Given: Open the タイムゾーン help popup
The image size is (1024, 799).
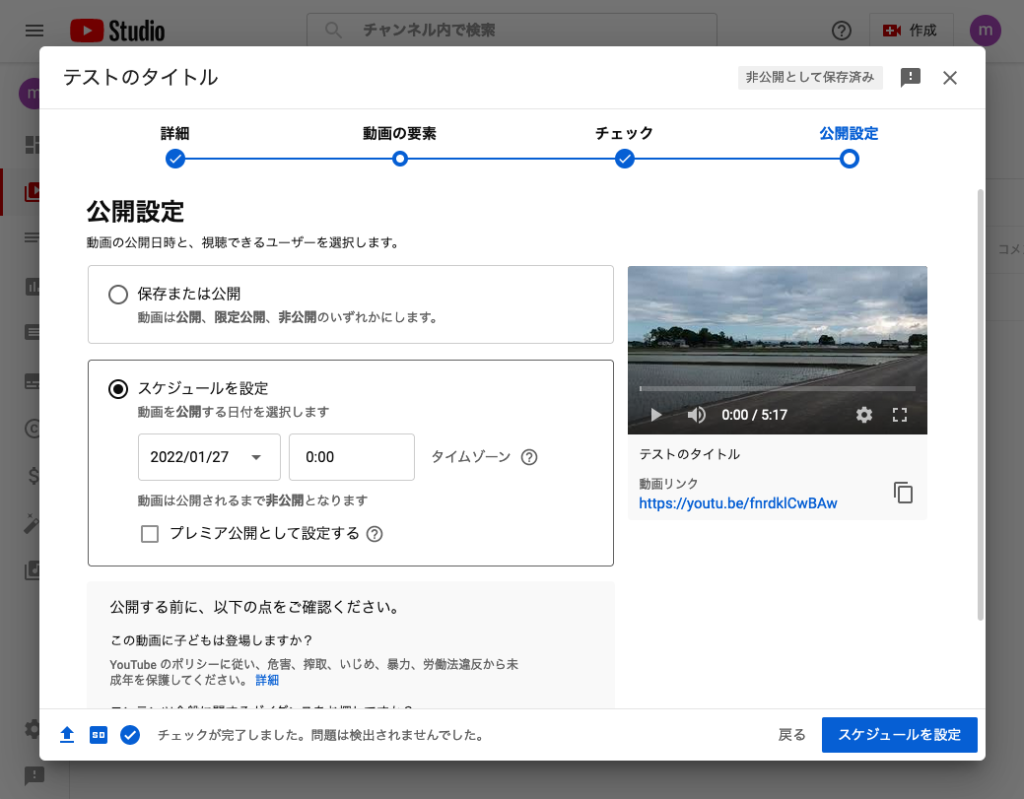Looking at the screenshot, I should (x=530, y=456).
